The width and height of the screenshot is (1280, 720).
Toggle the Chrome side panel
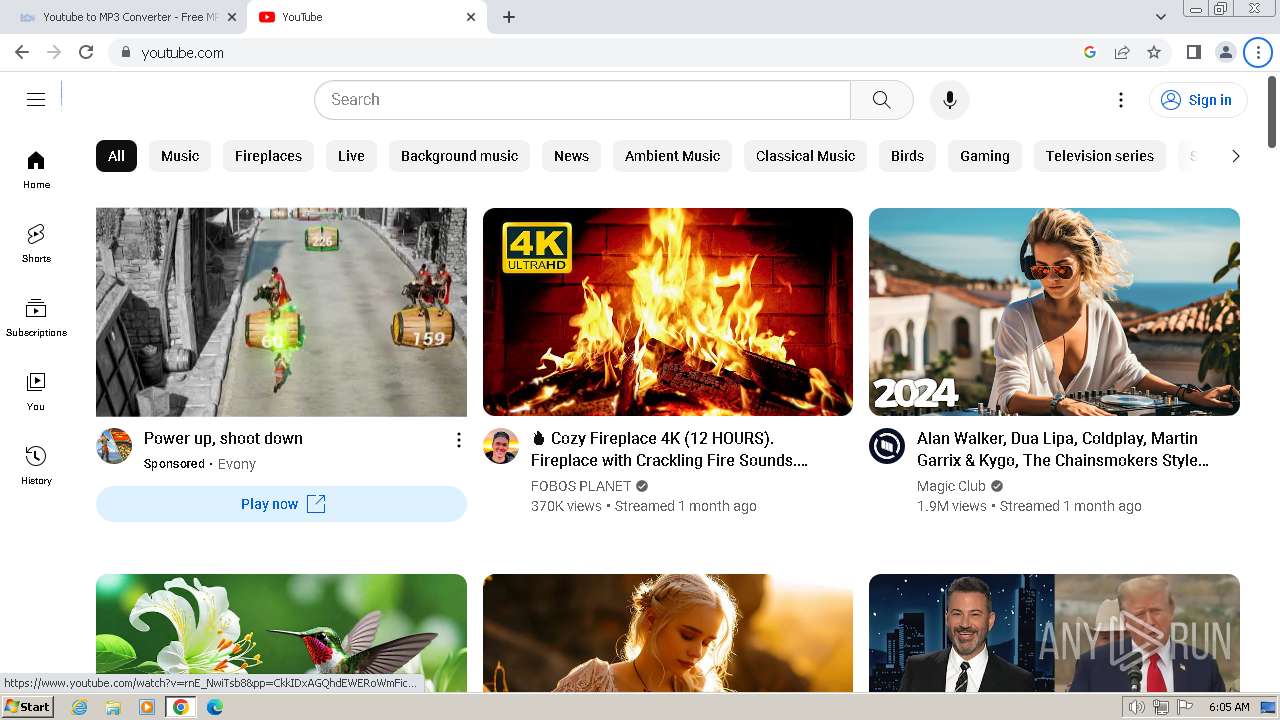(x=1193, y=52)
